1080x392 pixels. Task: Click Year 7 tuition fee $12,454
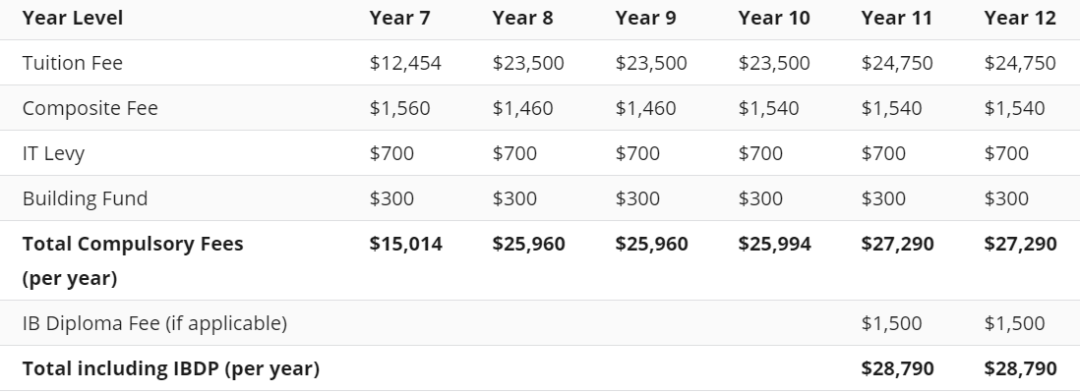tap(405, 63)
